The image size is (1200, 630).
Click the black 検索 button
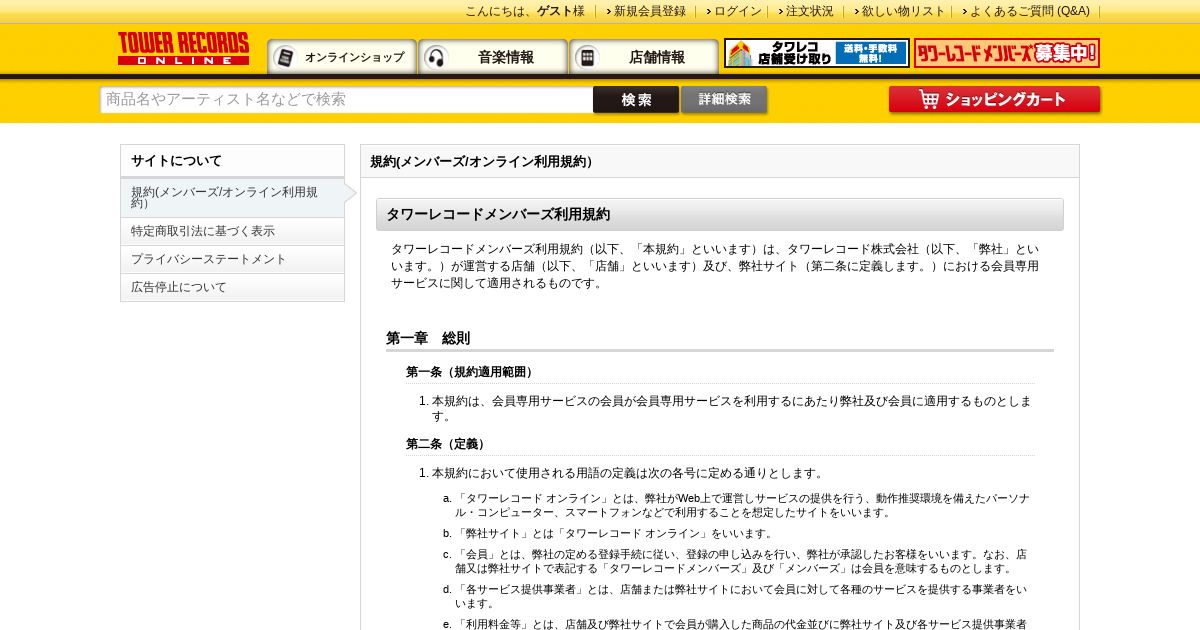coord(636,100)
